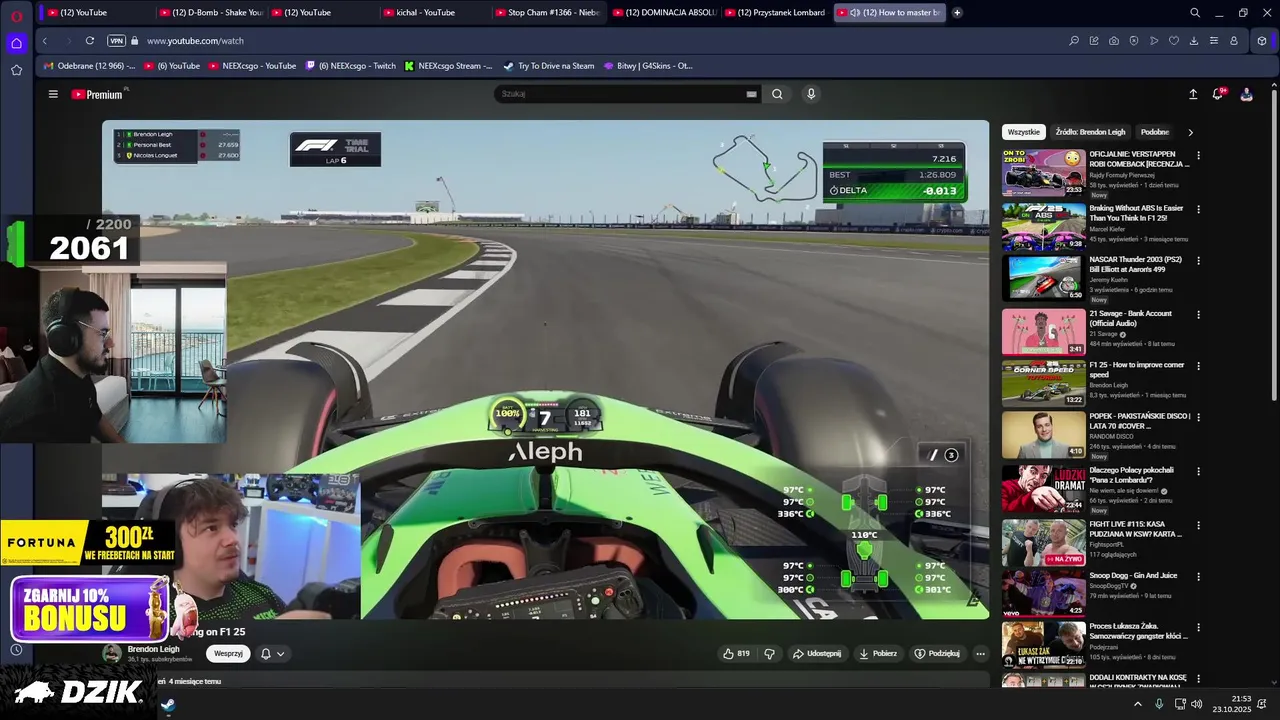1280x720 pixels.
Task: Open options for improve corner speed video
Action: 1198,367
